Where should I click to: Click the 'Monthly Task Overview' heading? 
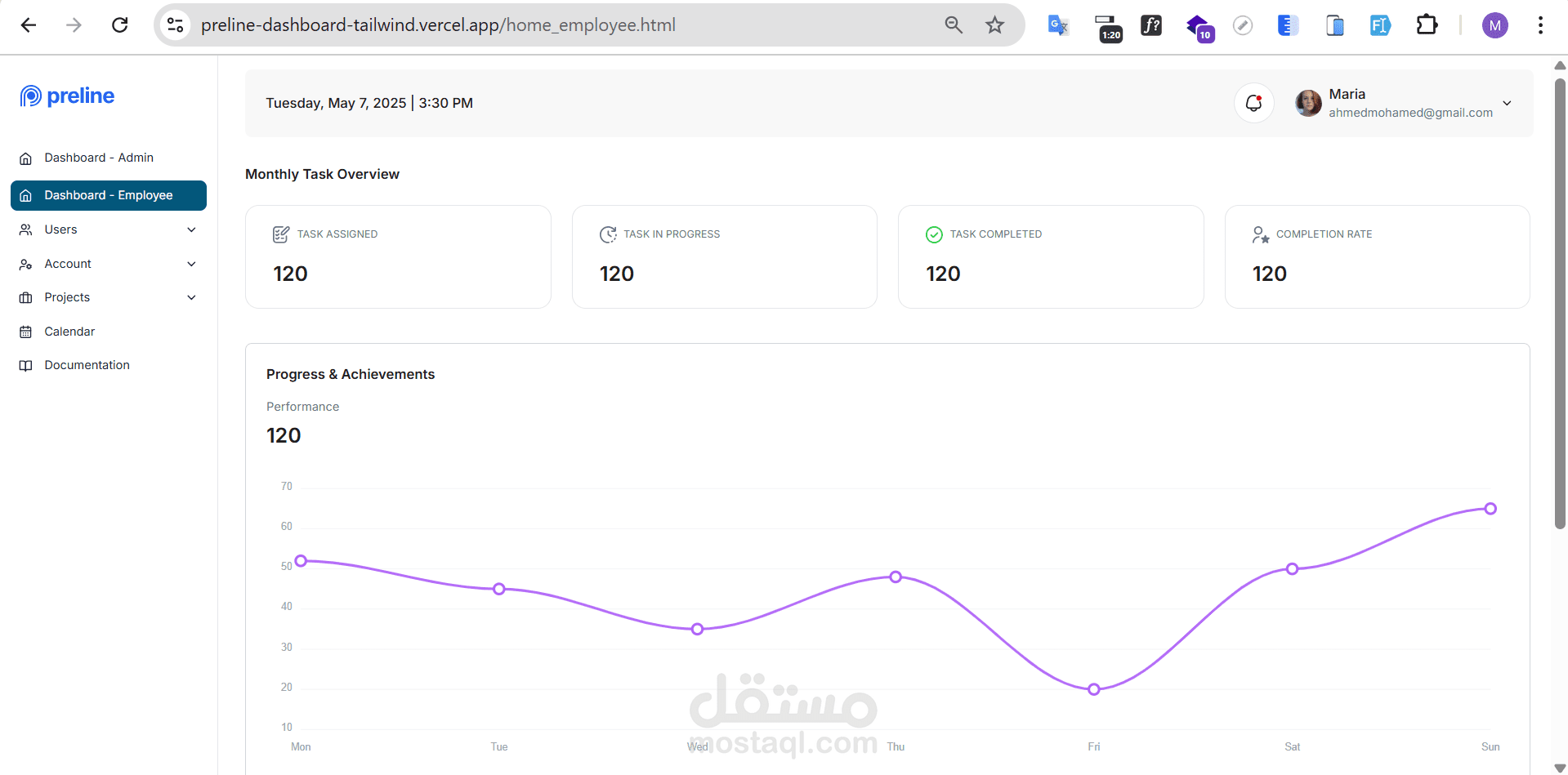coord(322,174)
